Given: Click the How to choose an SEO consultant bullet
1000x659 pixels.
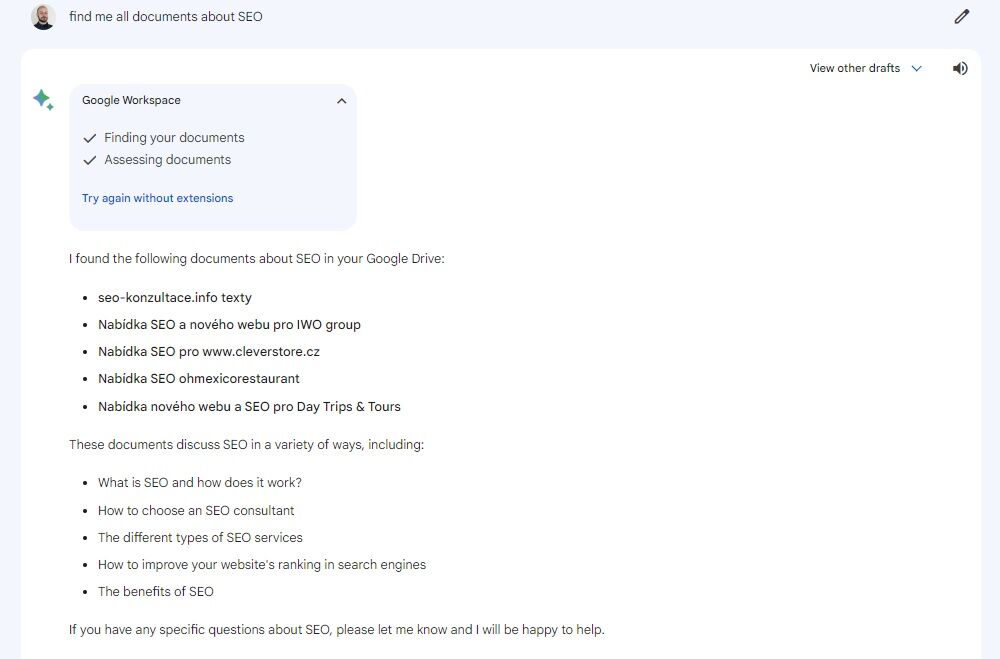Looking at the screenshot, I should click(196, 510).
